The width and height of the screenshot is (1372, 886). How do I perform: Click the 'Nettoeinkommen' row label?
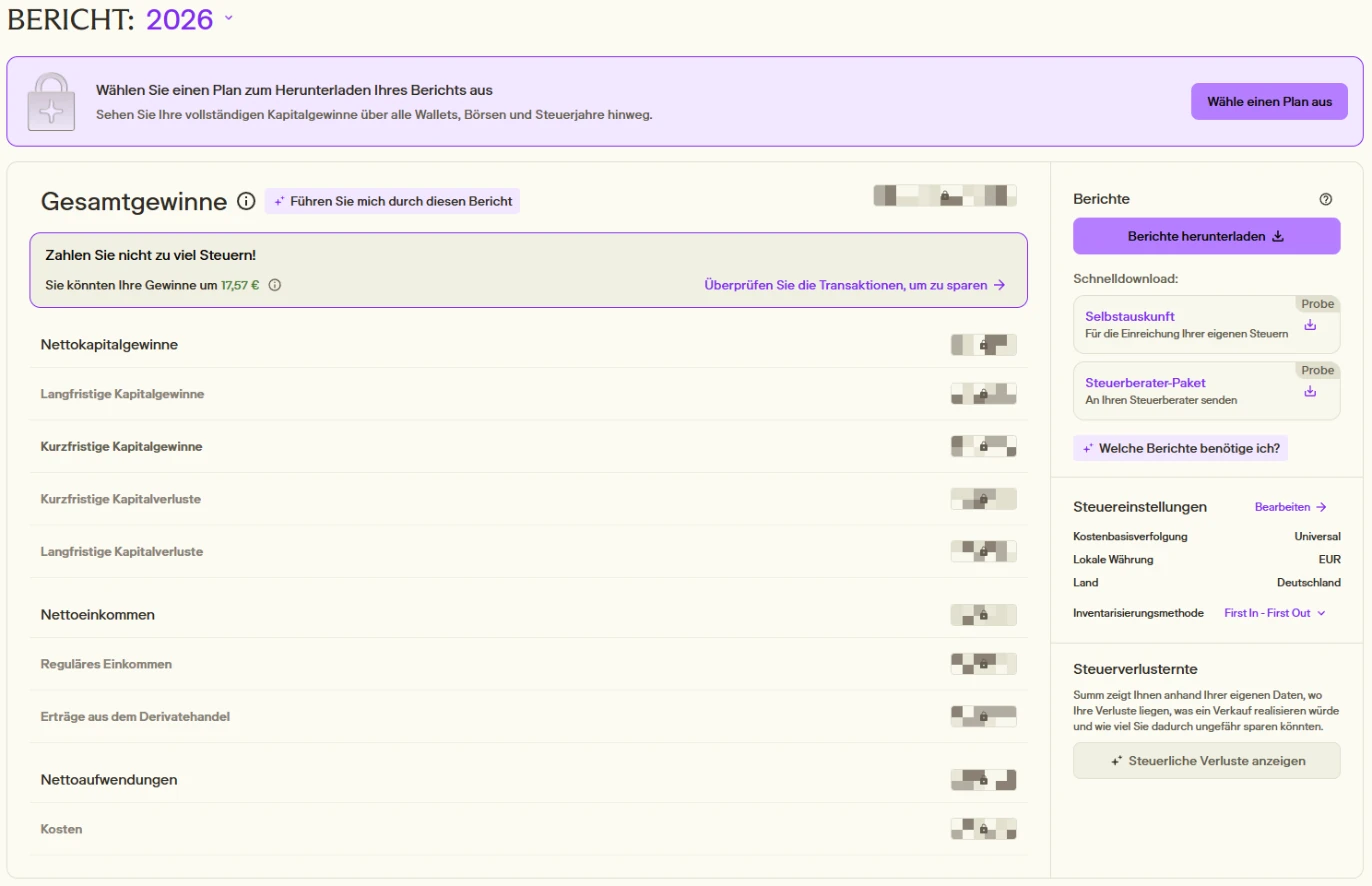pos(98,614)
